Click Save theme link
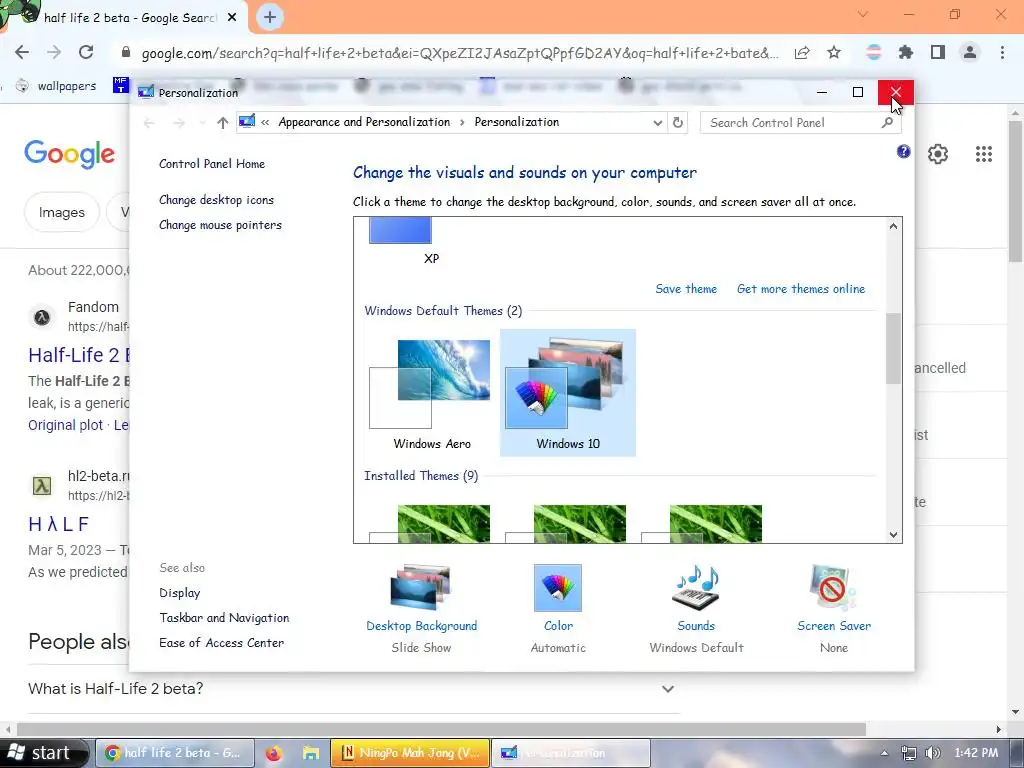This screenshot has height=768, width=1024. point(686,289)
